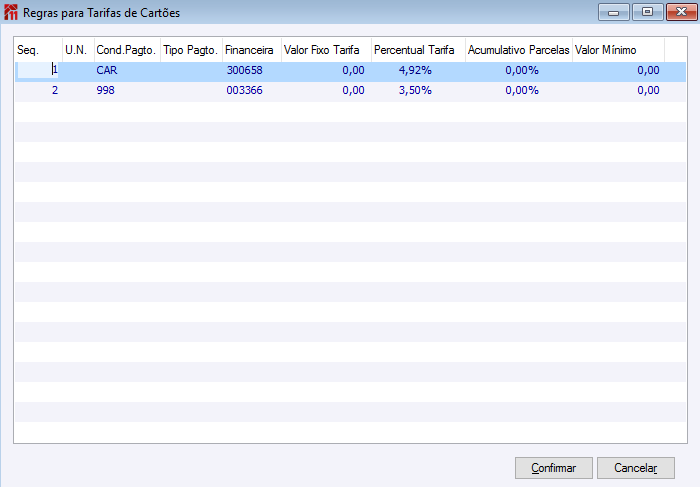Image resolution: width=700 pixels, height=487 pixels.
Task: Maximize the Regras para Tarifas window
Action: pos(647,12)
